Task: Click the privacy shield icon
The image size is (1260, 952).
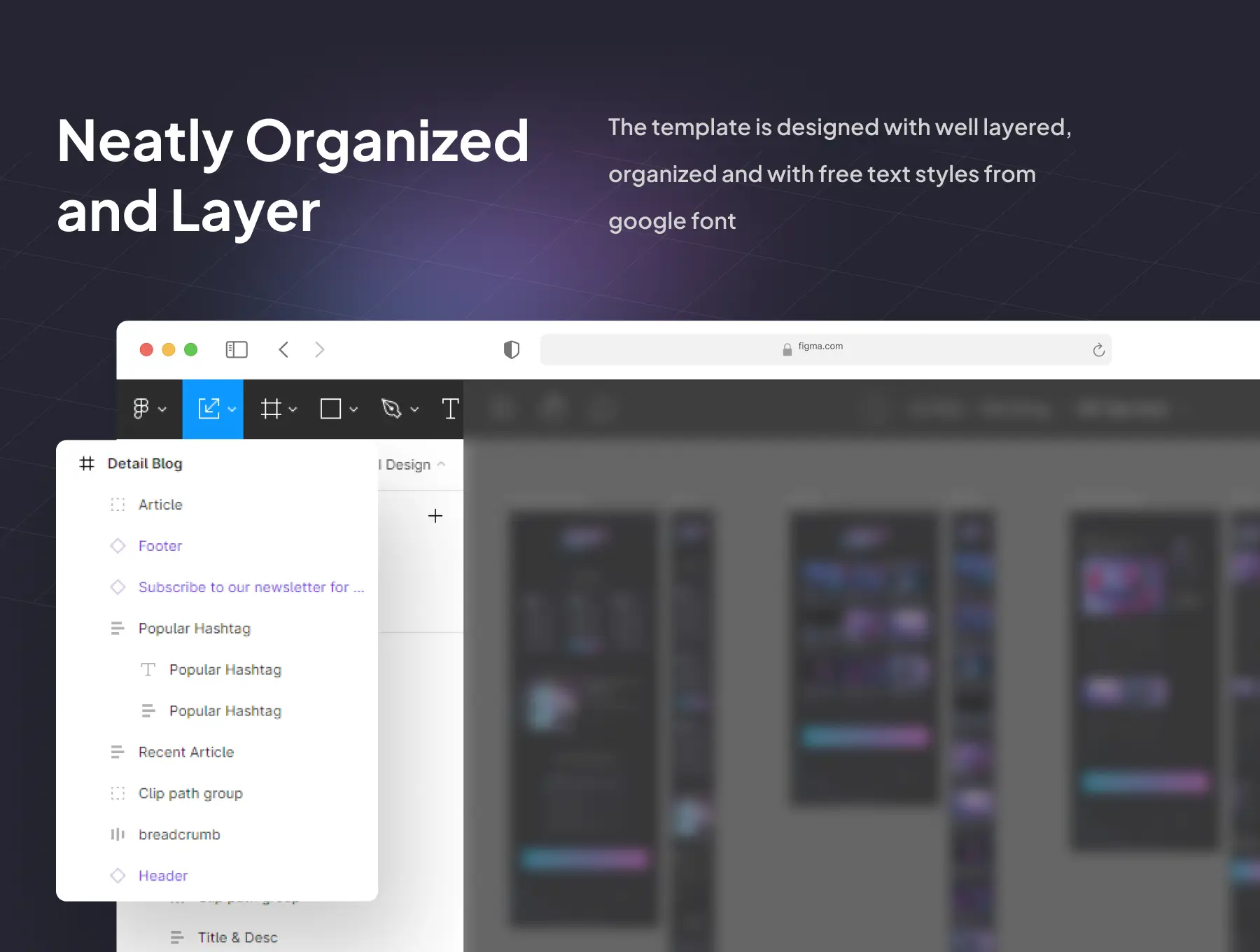Action: [x=512, y=349]
